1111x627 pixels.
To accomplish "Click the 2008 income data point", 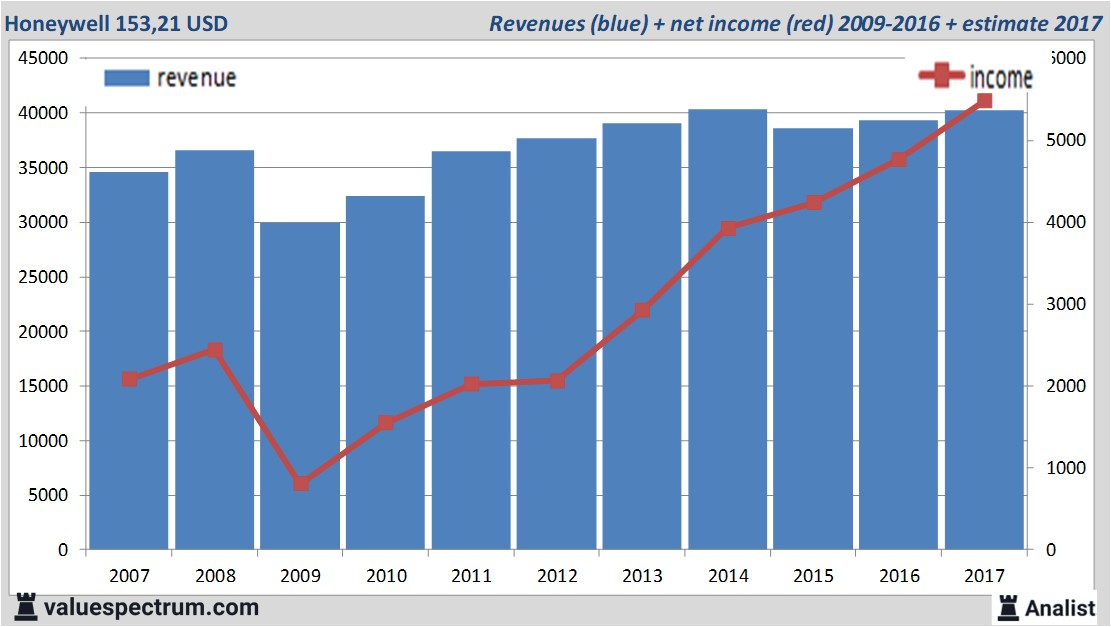I will [215, 350].
